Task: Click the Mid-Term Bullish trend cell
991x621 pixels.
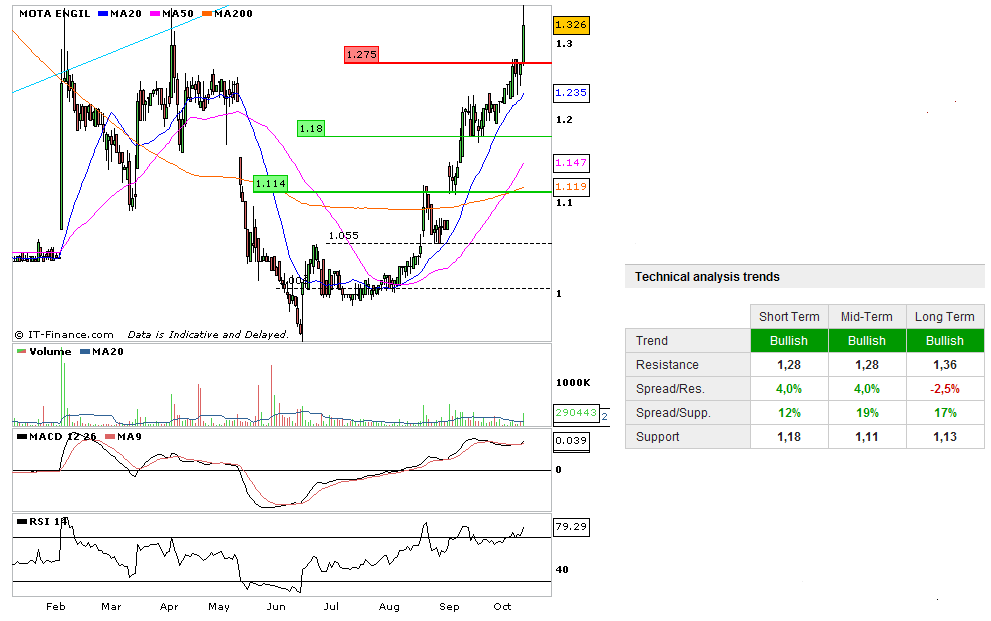Action: [866, 341]
